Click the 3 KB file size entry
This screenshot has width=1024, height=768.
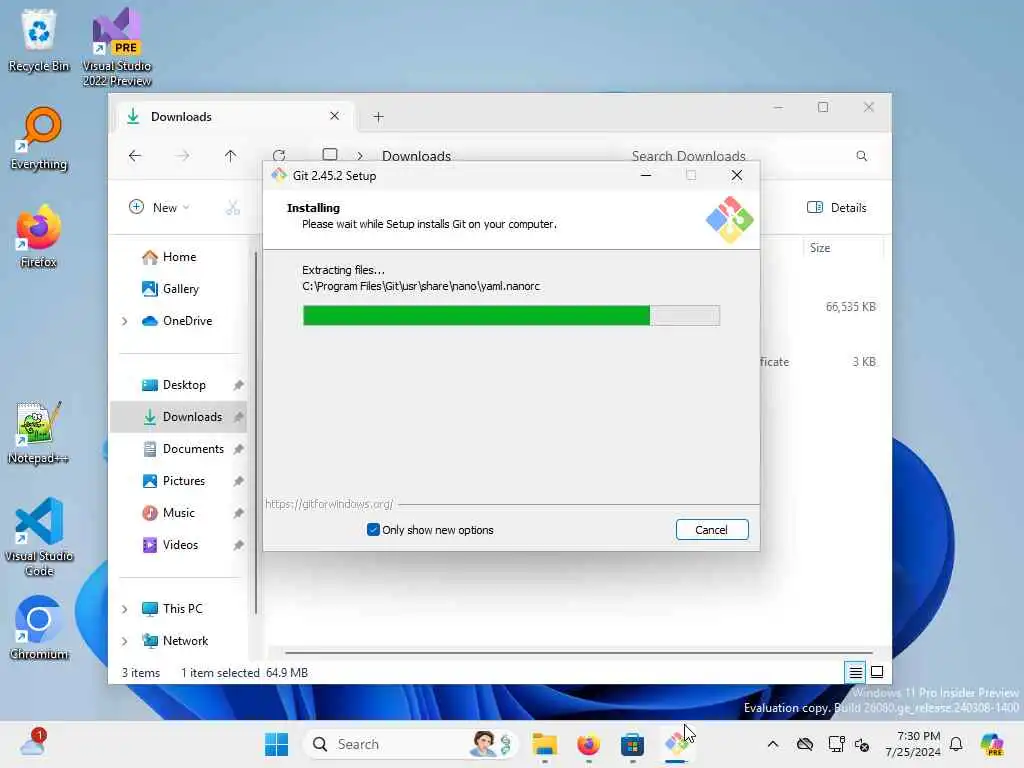863,362
